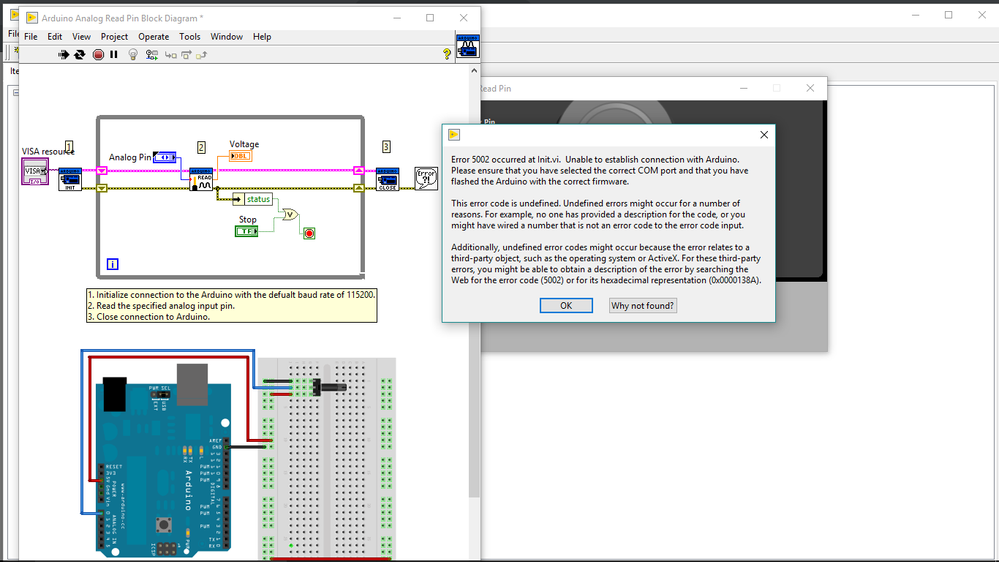Select the VISA resource control terminal
The height and width of the screenshot is (562, 999).
[35, 171]
